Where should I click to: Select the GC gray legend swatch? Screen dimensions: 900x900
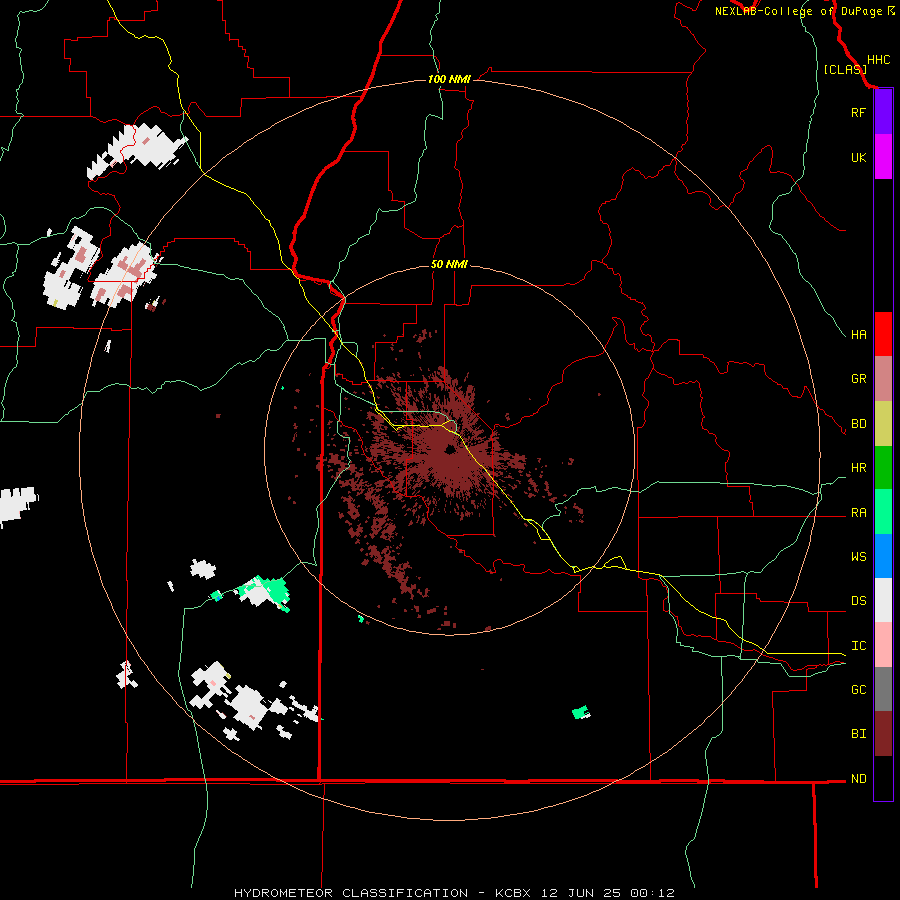coord(883,689)
